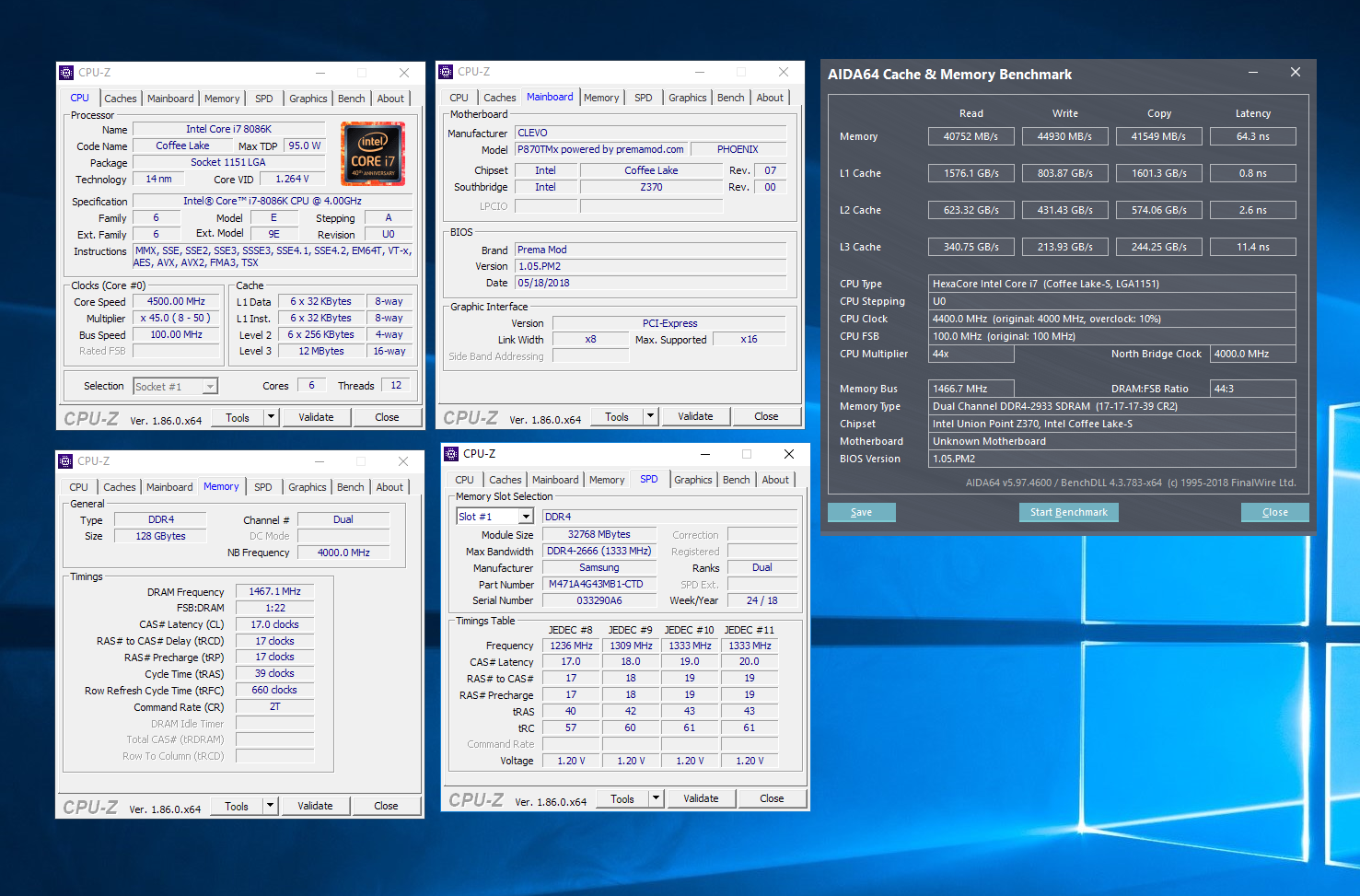Click DRAM:FSB Ratio value 44:3
This screenshot has width=1360, height=896.
1253,389
